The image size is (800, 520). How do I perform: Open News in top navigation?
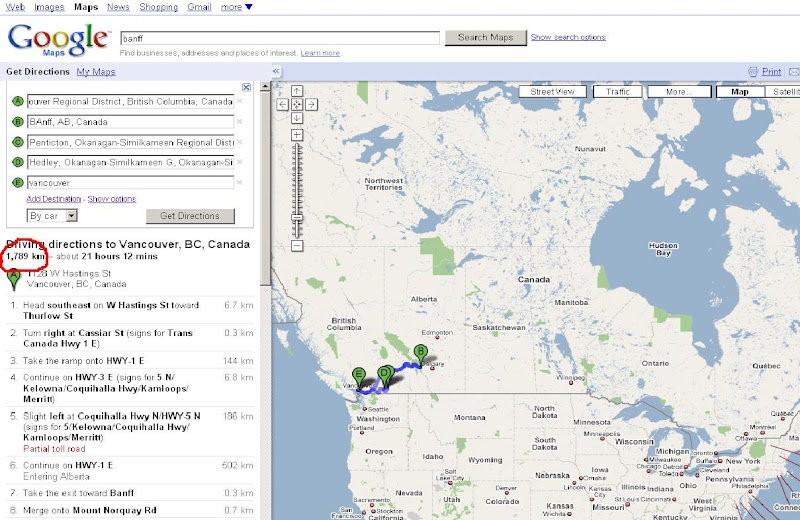[x=118, y=7]
